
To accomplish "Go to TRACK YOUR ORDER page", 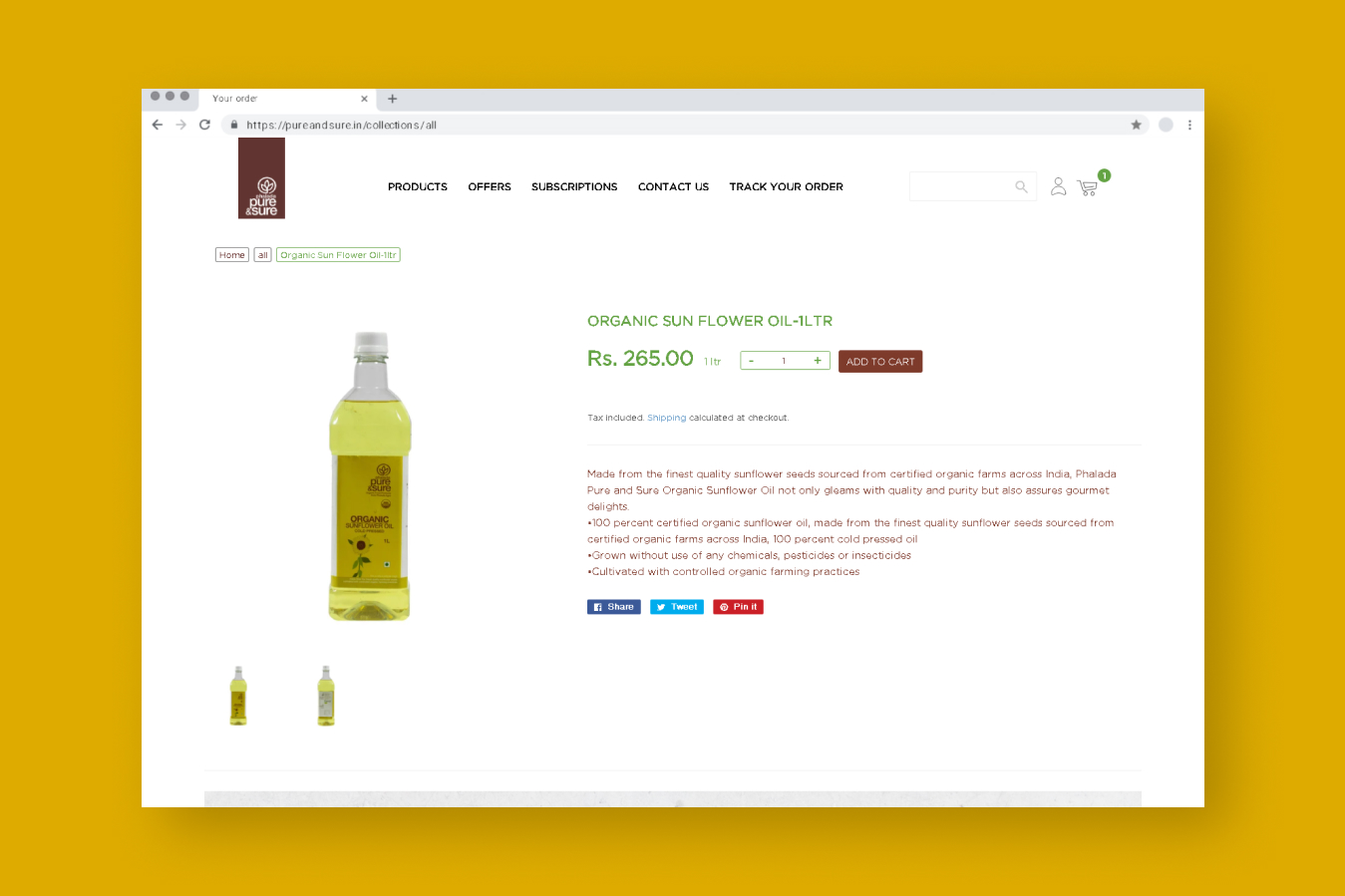I will tap(786, 186).
